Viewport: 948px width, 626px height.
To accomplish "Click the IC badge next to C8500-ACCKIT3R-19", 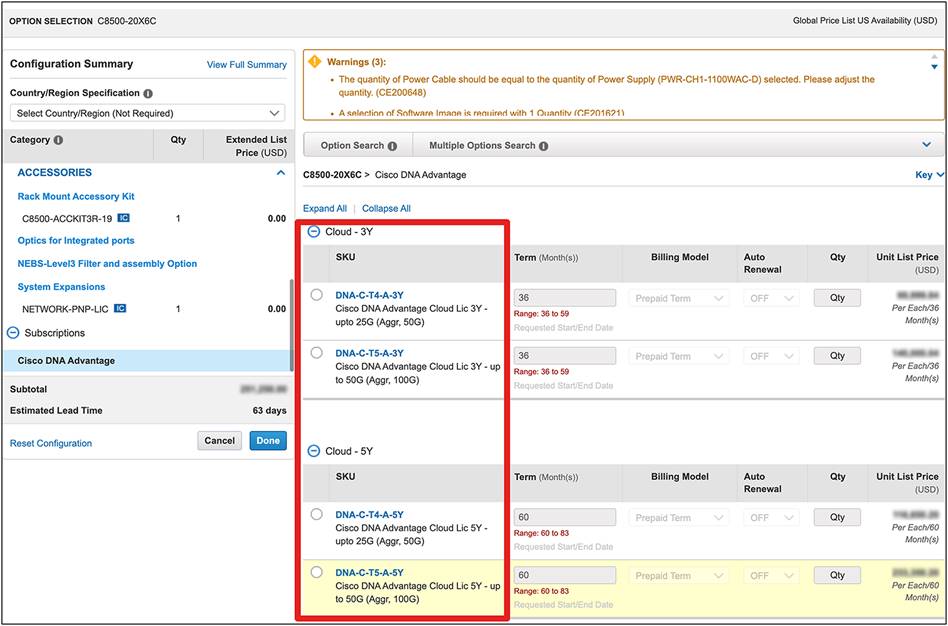I will pyautogui.click(x=123, y=218).
